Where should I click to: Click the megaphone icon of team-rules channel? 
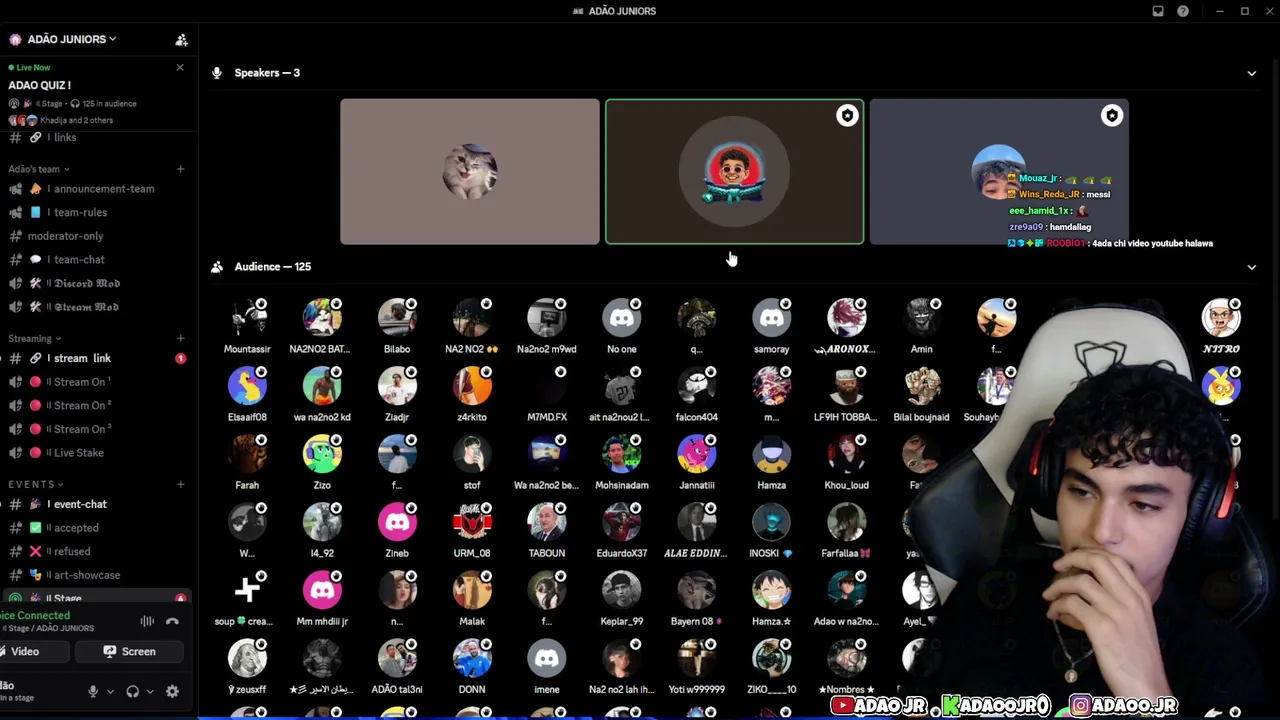point(16,212)
